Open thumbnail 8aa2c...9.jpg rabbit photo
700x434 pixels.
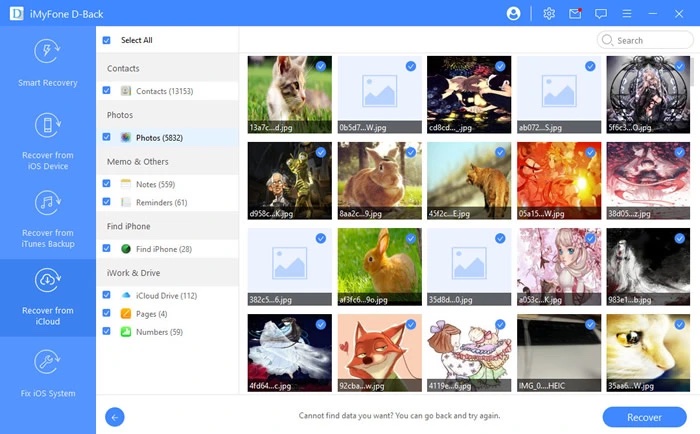coord(379,180)
